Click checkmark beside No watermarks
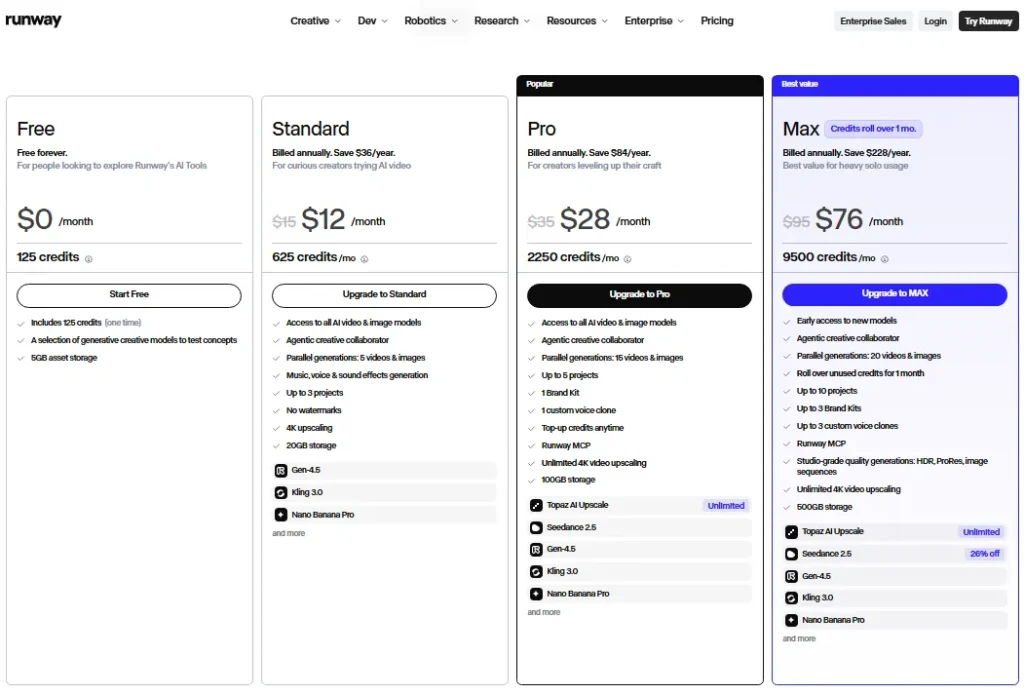 point(276,411)
